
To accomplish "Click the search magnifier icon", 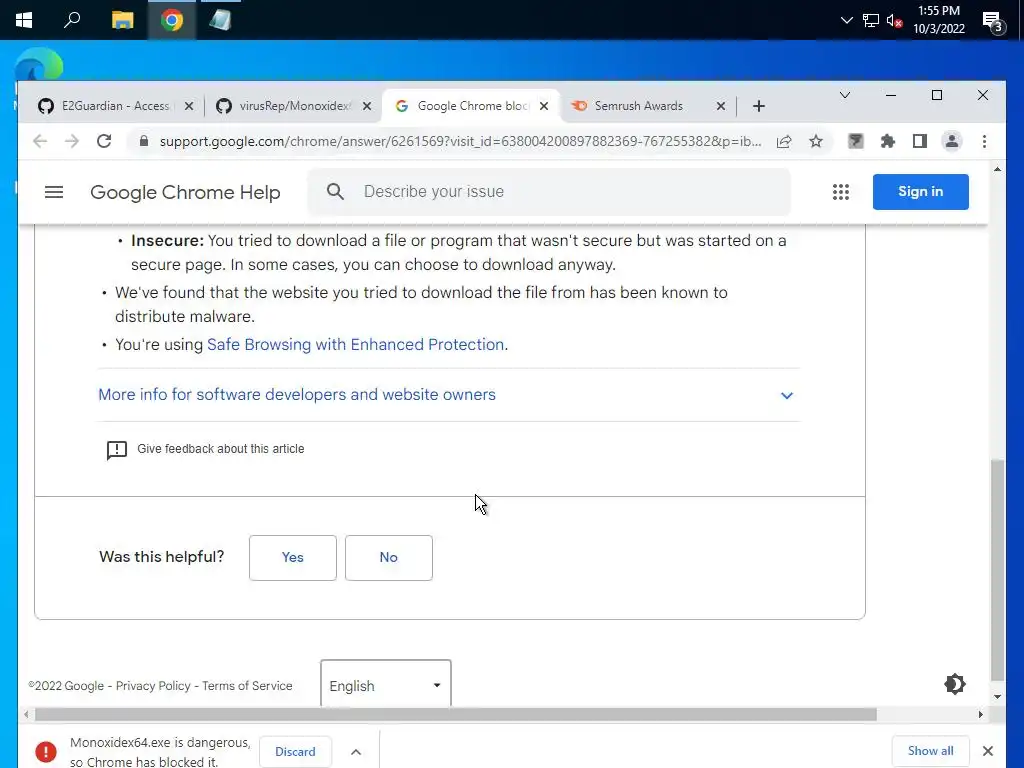I will 335,191.
